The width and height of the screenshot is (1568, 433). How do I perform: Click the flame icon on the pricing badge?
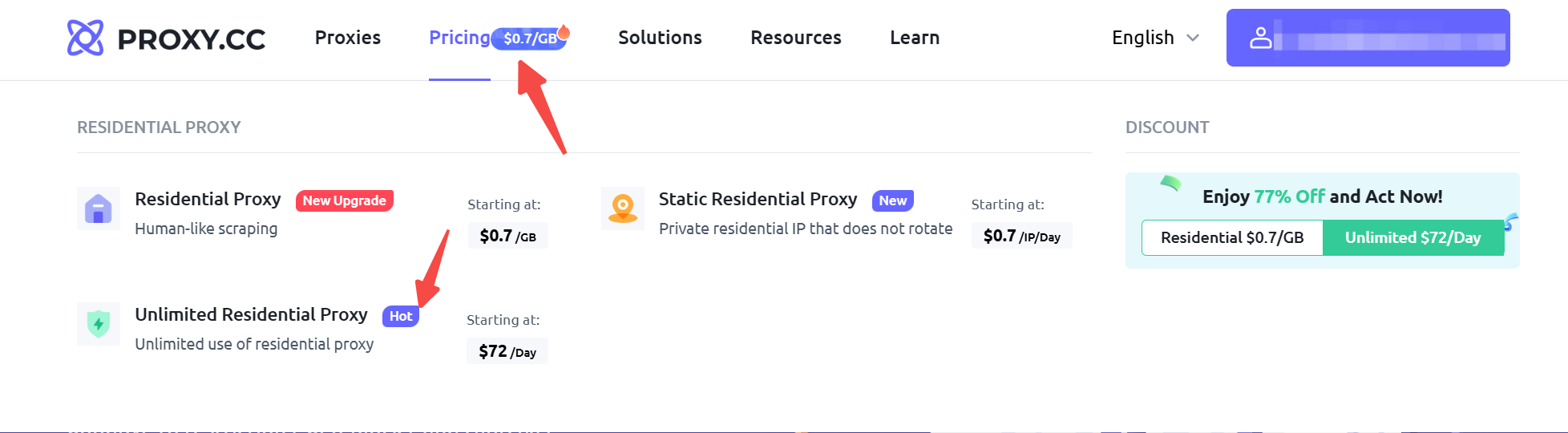coord(564,31)
